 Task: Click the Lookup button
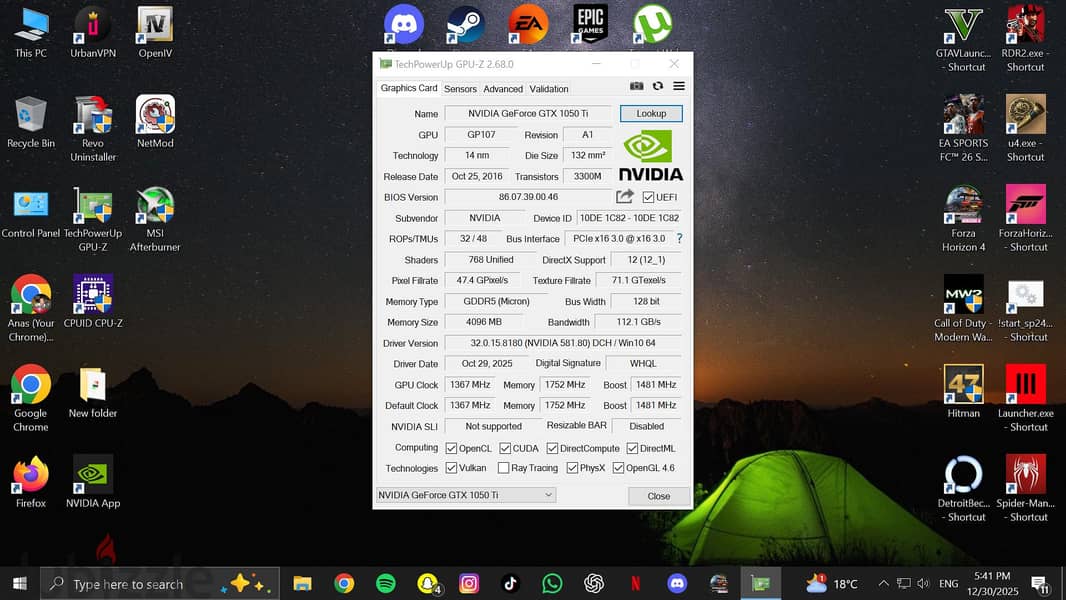[x=651, y=113]
